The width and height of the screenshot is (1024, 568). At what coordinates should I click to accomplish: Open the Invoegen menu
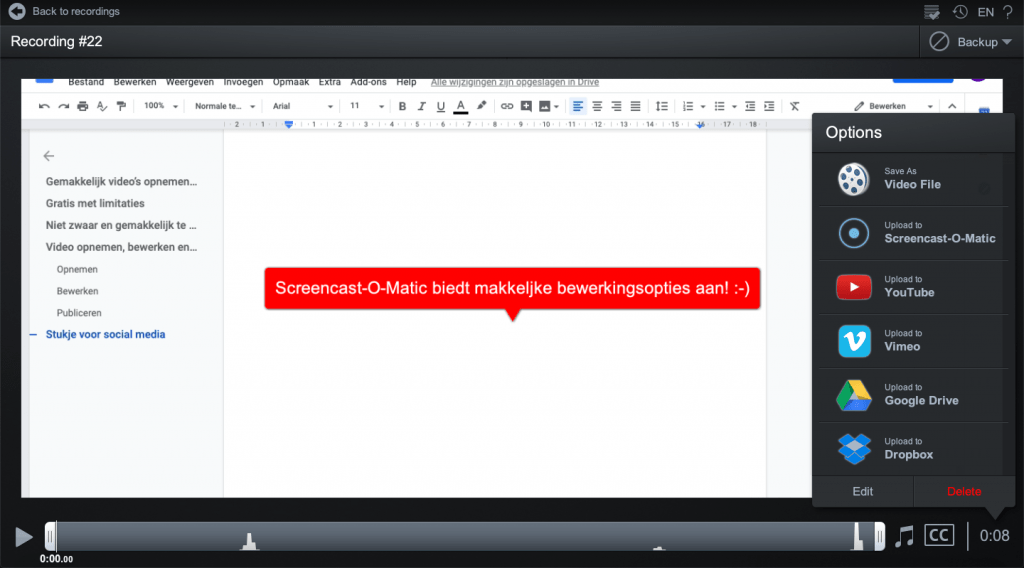point(243,82)
